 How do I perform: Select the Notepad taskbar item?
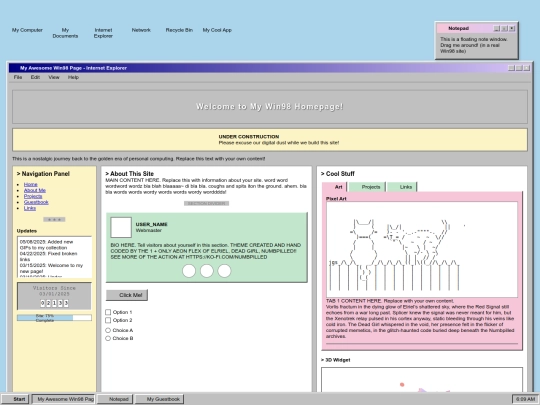tap(115, 399)
